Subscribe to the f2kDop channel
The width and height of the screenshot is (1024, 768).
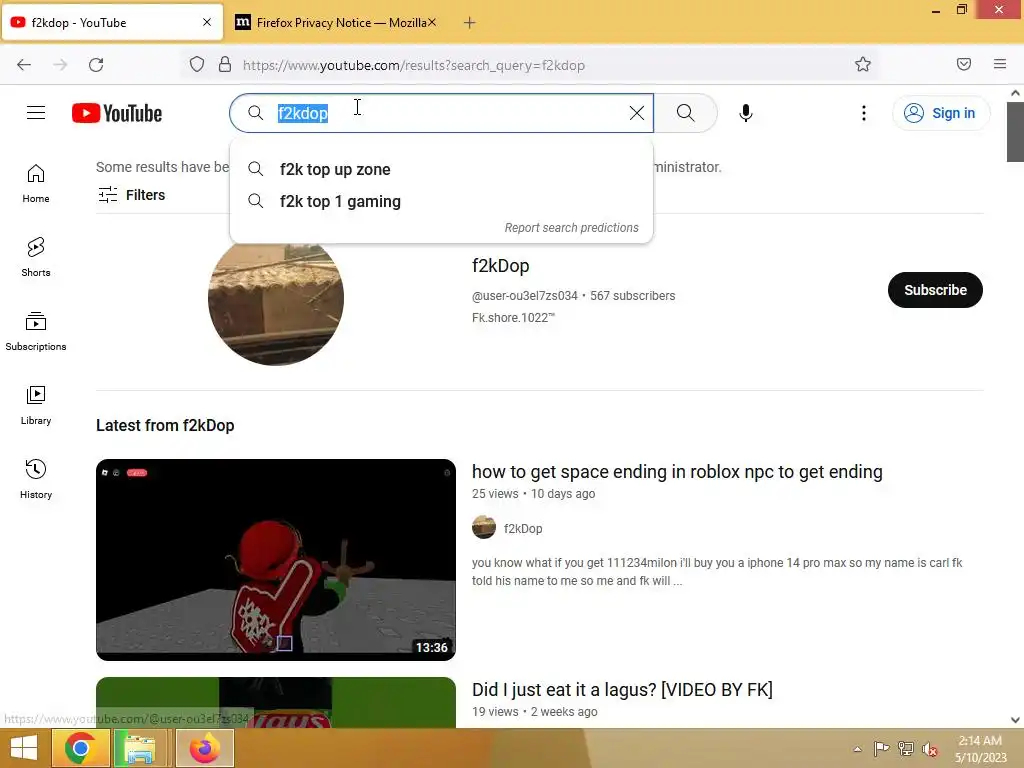935,290
